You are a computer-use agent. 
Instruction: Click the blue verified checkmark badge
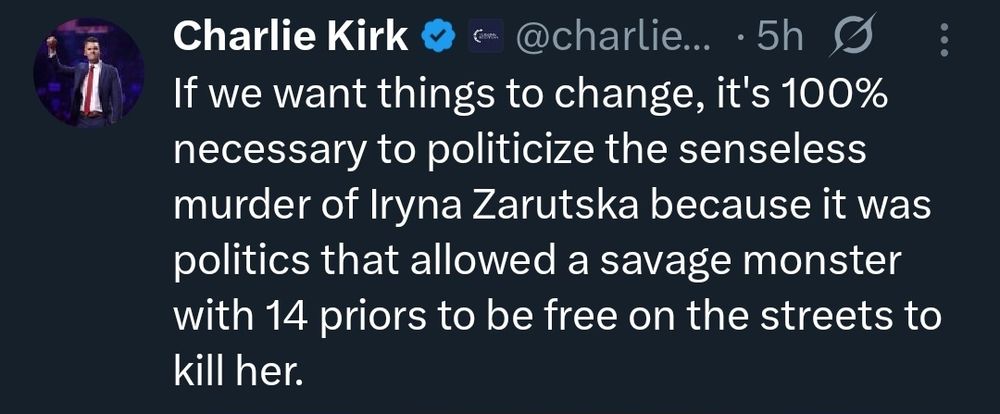[436, 39]
